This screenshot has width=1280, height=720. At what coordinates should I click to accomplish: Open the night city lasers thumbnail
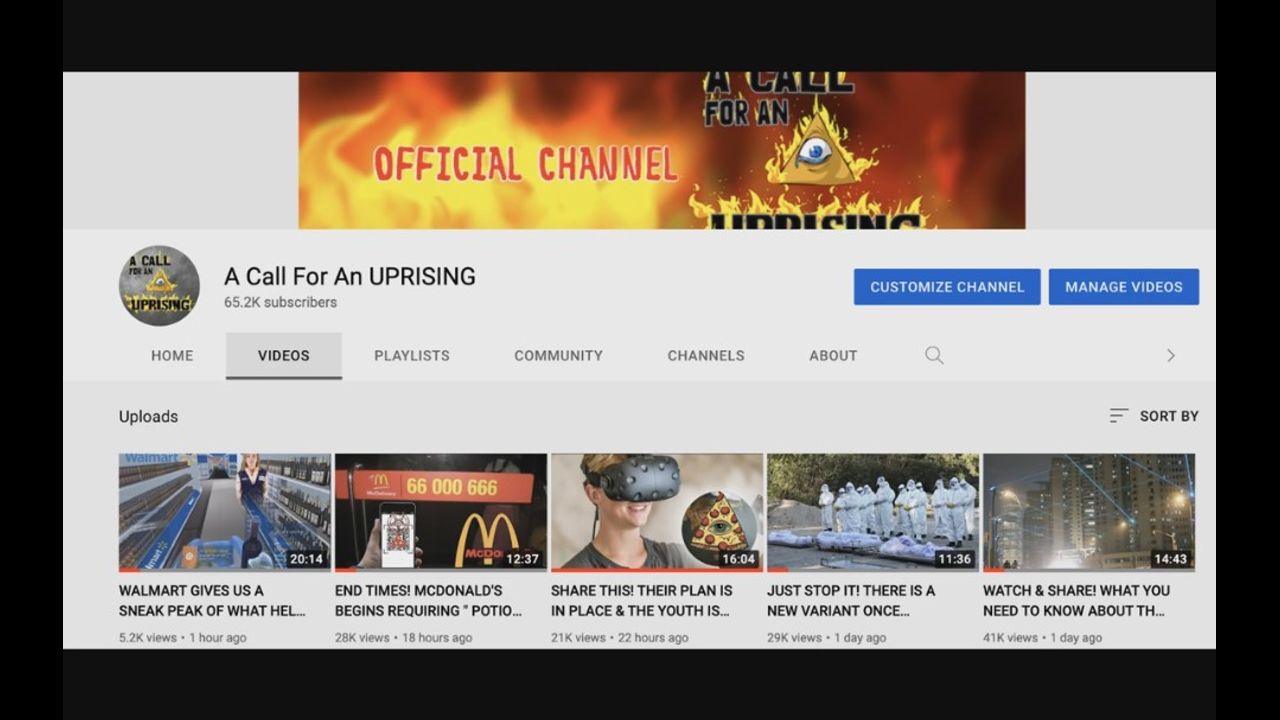[x=1089, y=512]
